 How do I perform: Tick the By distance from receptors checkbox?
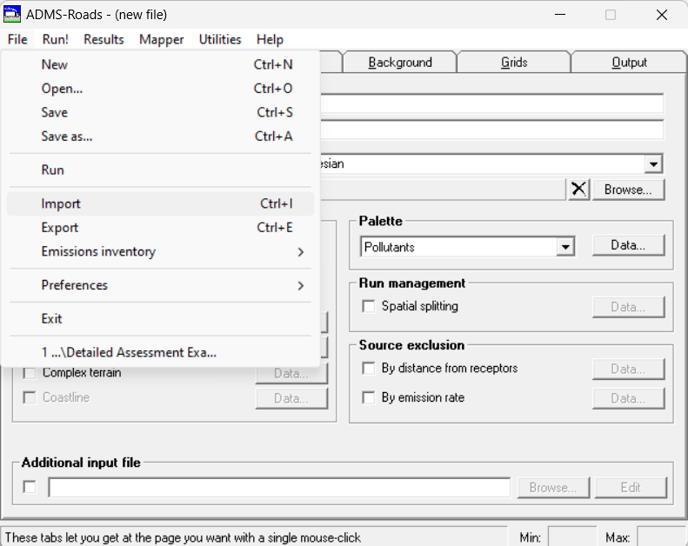click(368, 368)
